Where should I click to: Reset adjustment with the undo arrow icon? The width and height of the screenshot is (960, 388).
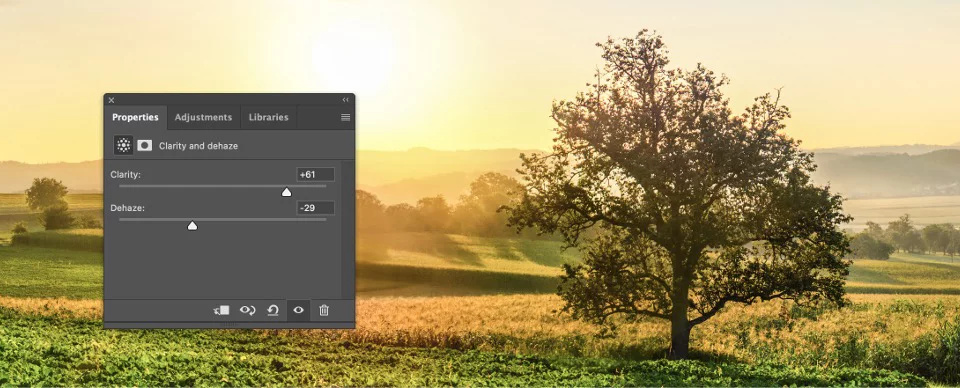coord(273,310)
